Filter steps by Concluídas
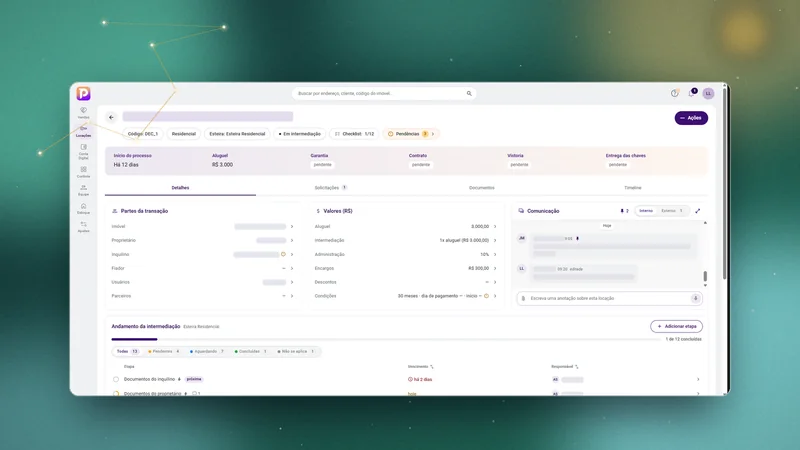The image size is (800, 450). pos(251,352)
